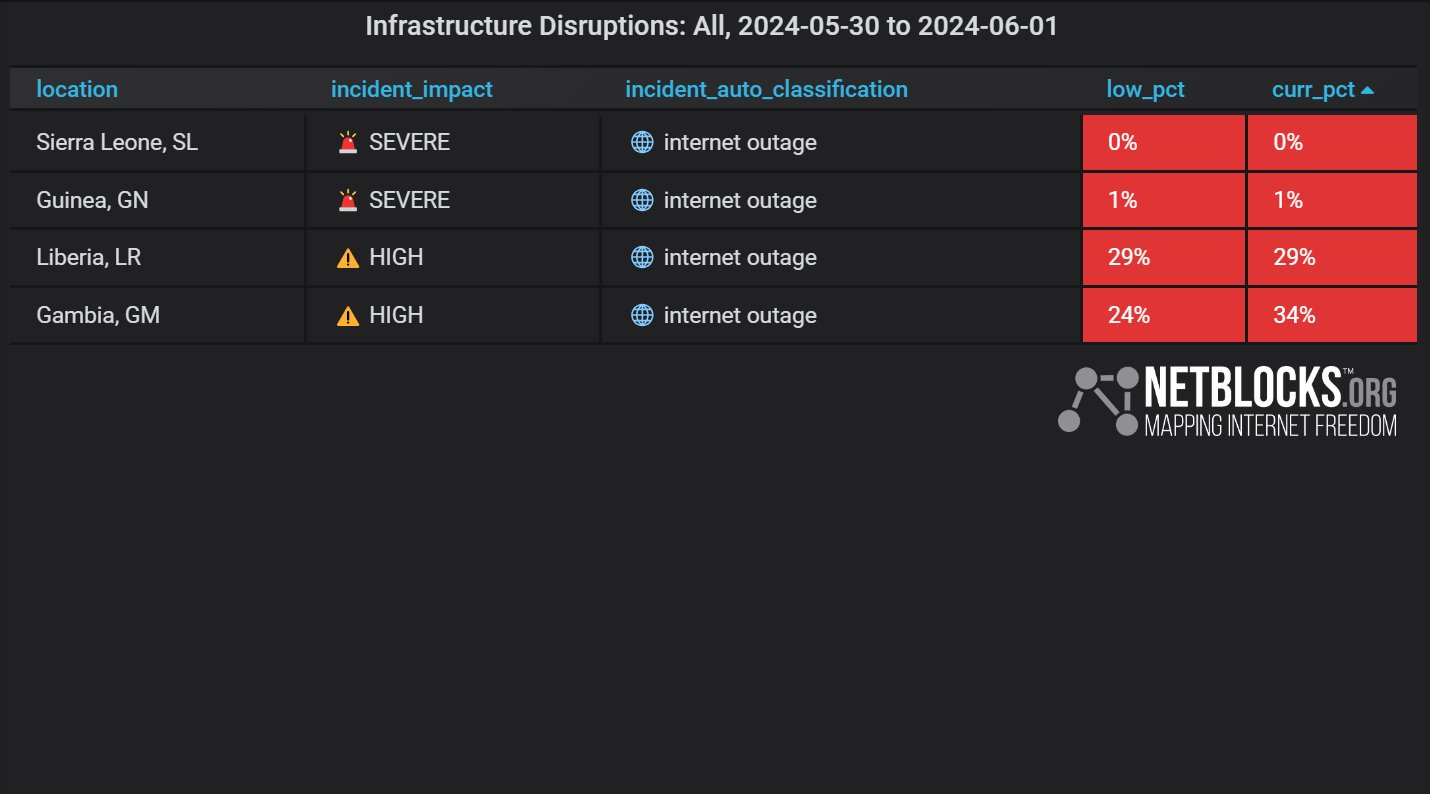Click the panel title Infrastructure Disruptions
This screenshot has height=794, width=1430.
pos(711,26)
